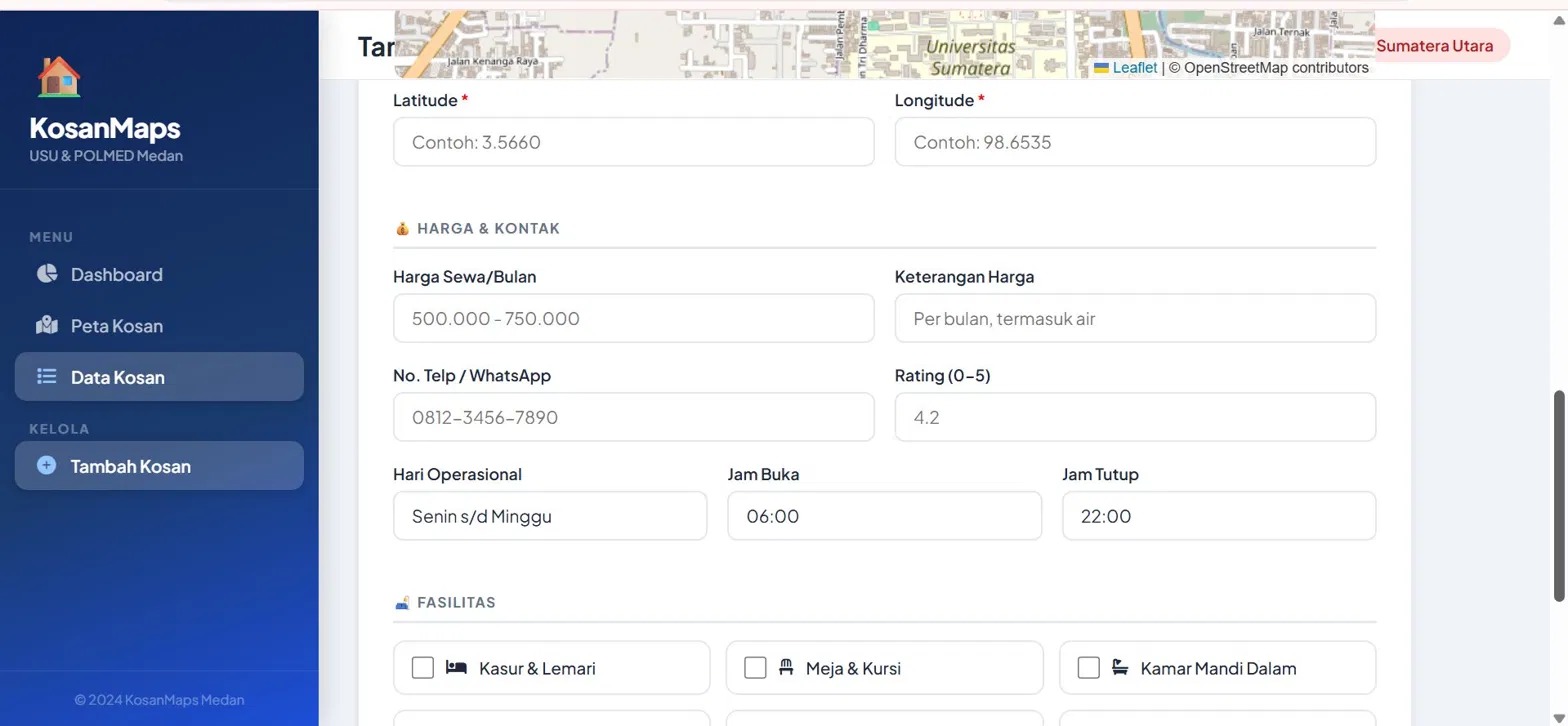Click the HARGA & KONTAK section heading
1568x726 pixels.
(x=488, y=228)
